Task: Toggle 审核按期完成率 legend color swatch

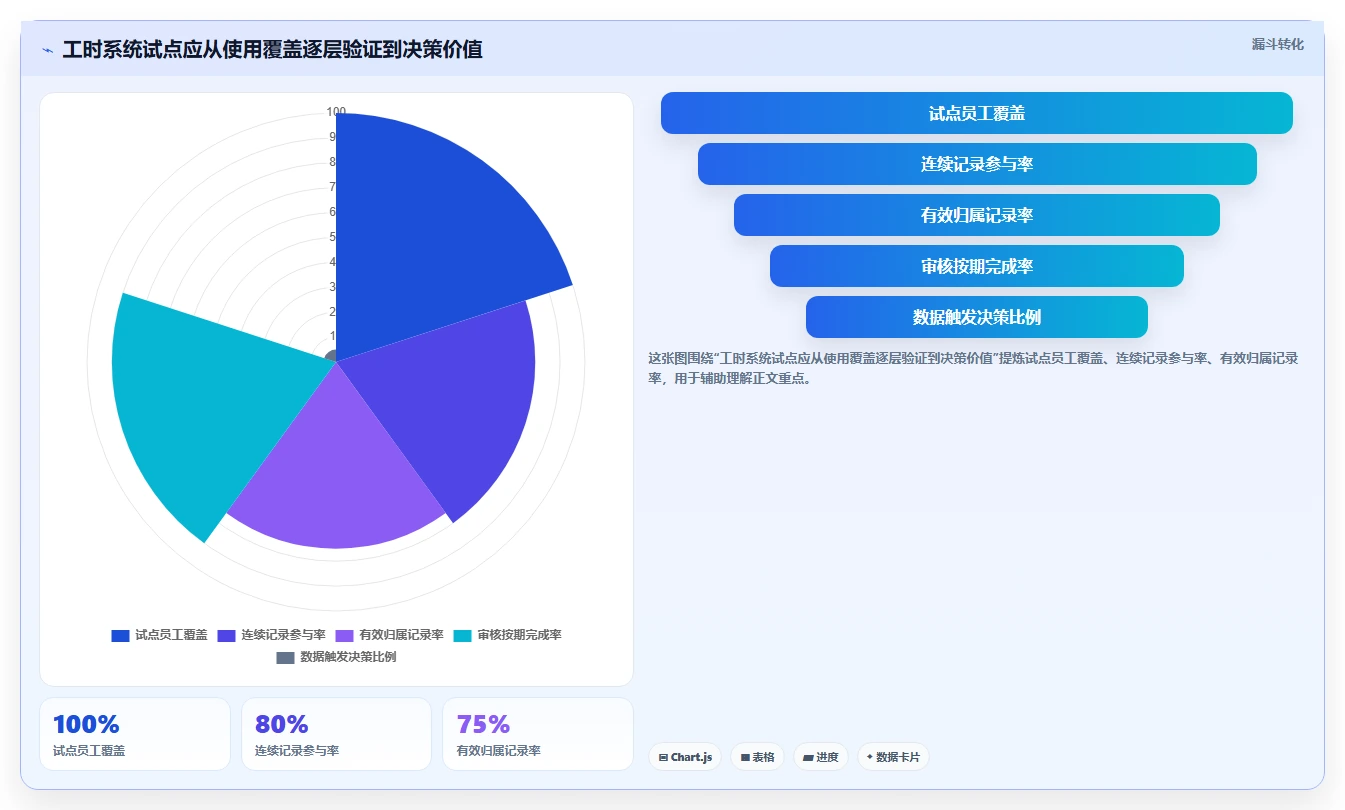Action: [x=462, y=635]
